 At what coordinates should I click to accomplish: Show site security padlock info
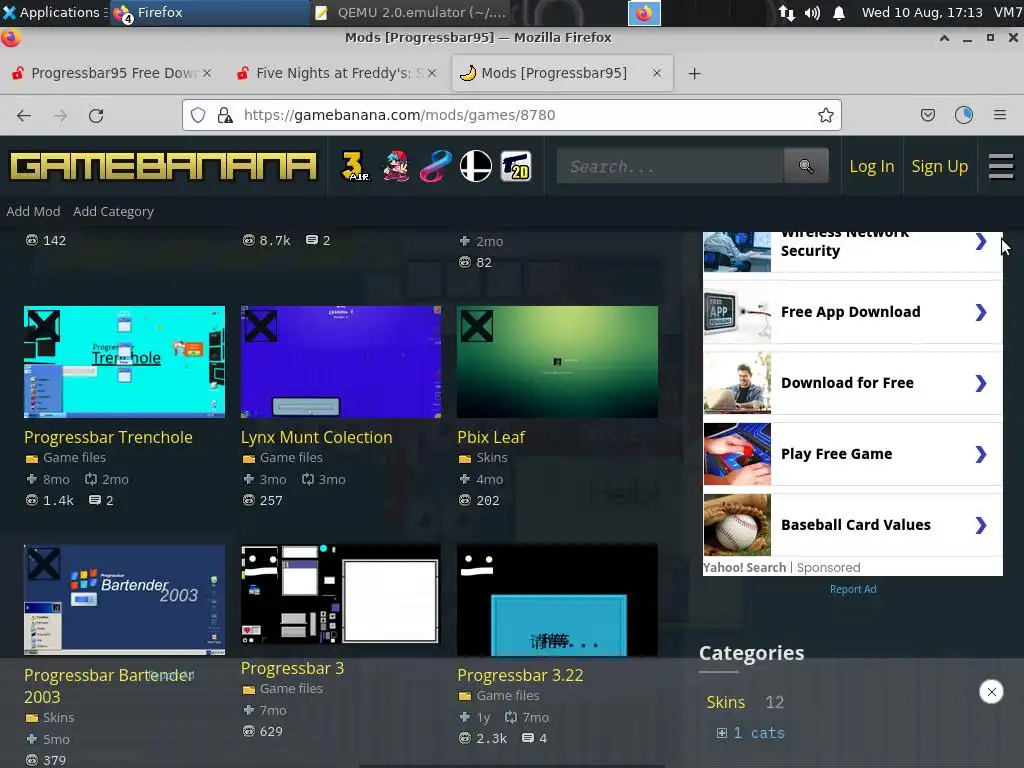point(225,116)
